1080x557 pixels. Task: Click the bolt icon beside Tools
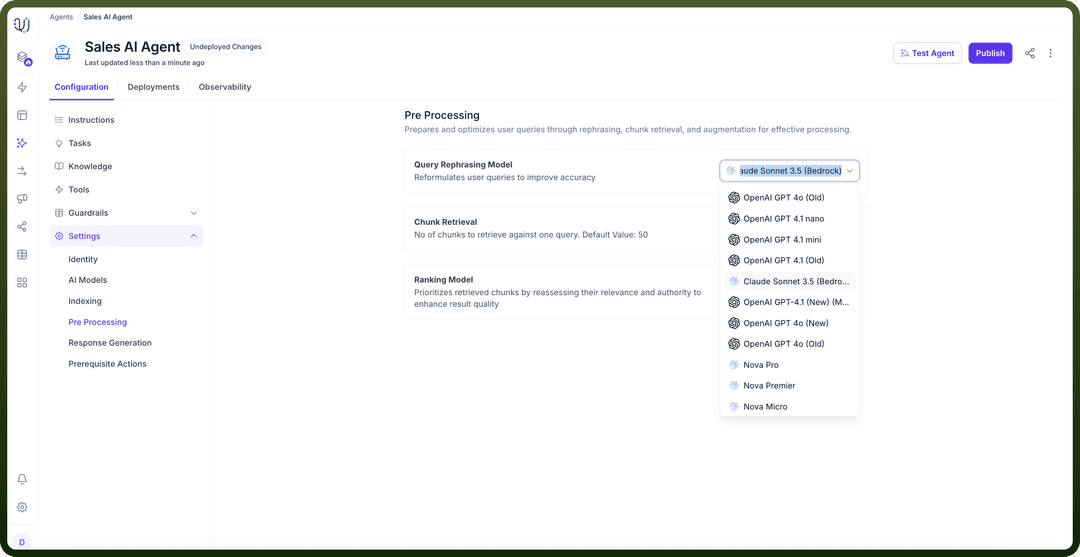coord(59,189)
